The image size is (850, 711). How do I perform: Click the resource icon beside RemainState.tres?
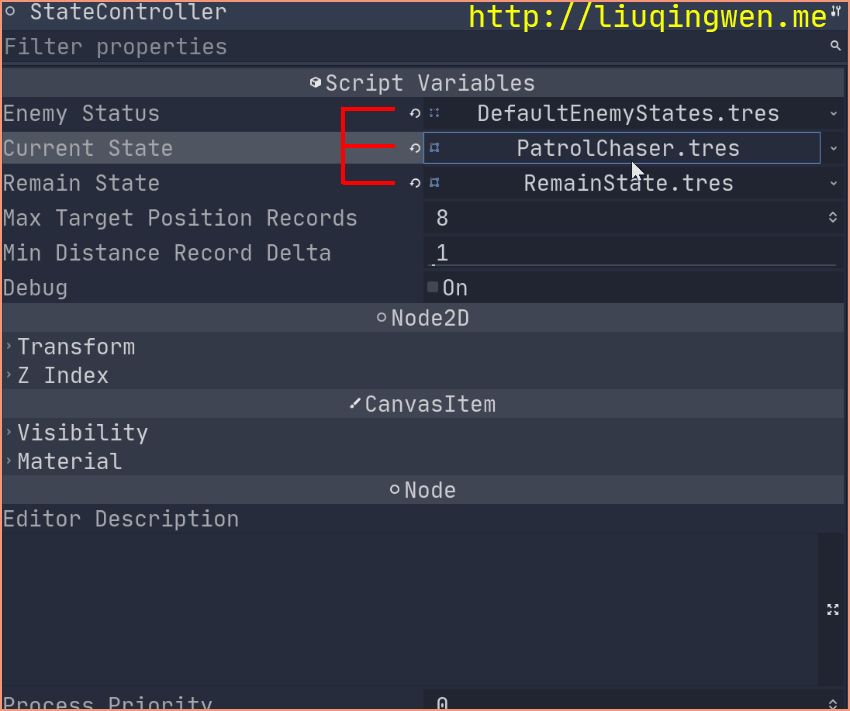pos(434,183)
